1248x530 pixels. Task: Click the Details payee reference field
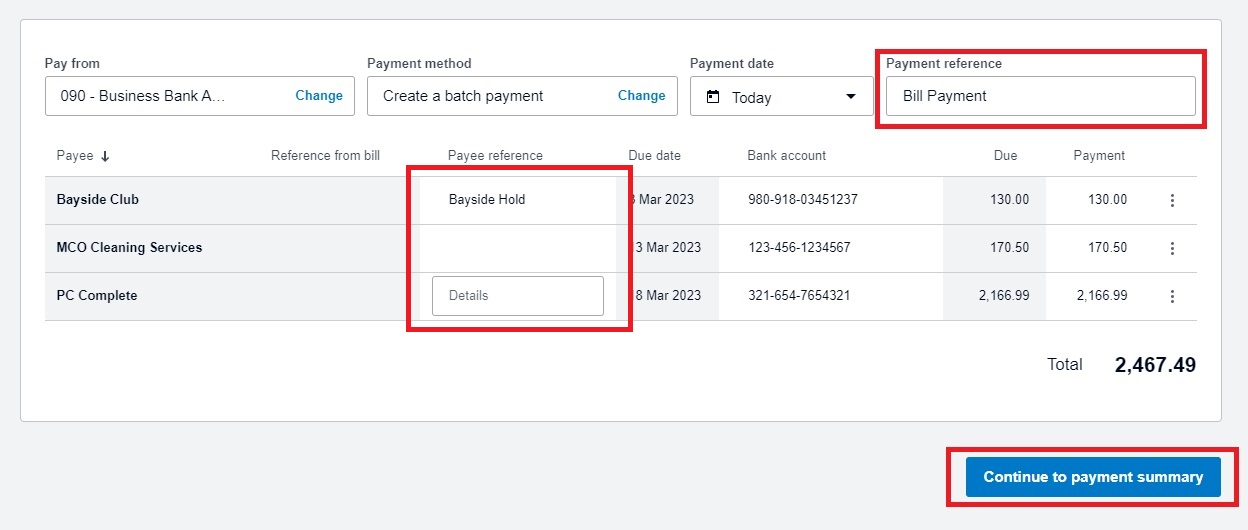(518, 296)
